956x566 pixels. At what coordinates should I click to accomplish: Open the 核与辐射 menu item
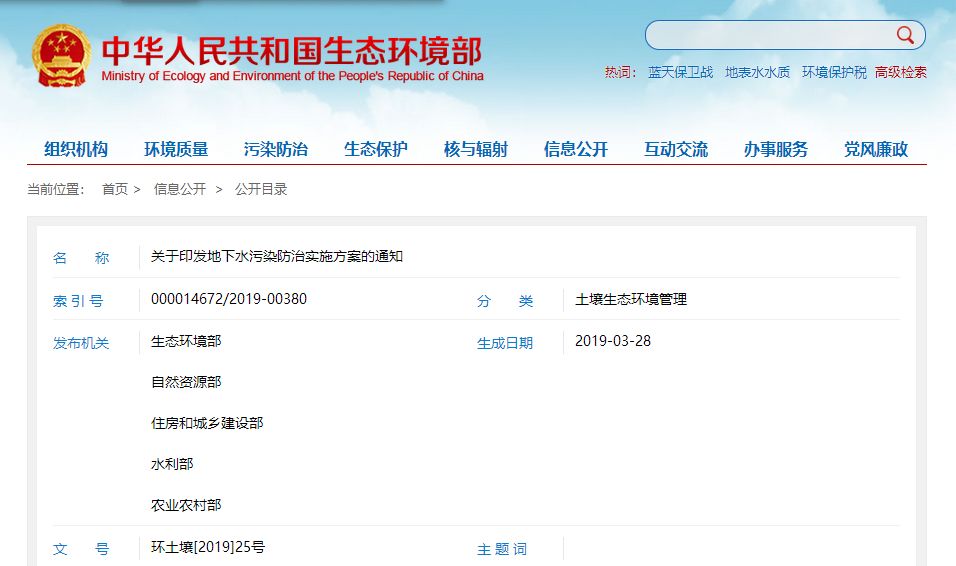tap(476, 149)
